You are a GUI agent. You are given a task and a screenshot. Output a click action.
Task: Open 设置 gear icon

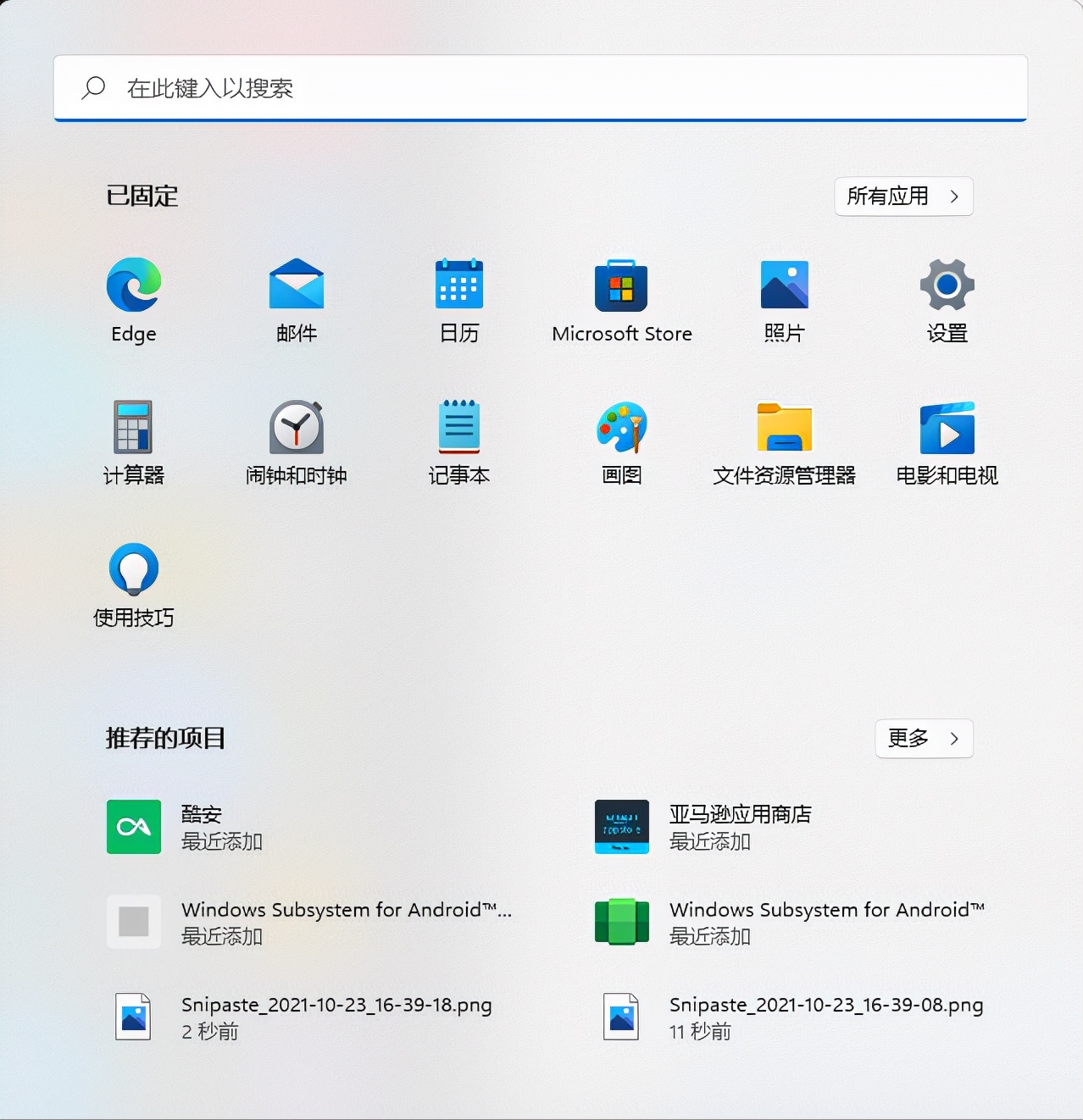[947, 285]
